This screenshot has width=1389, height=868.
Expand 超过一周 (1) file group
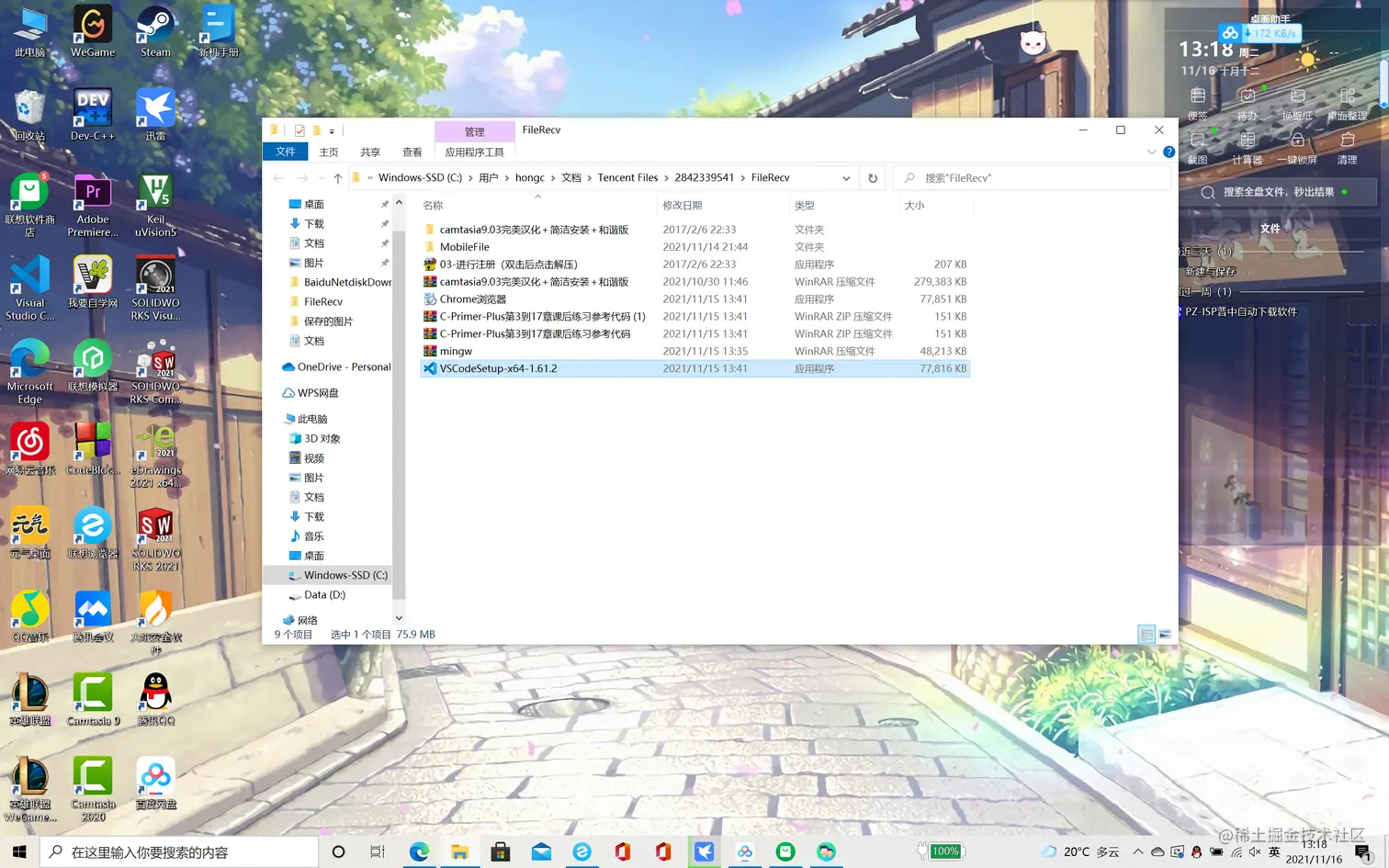point(1207,292)
